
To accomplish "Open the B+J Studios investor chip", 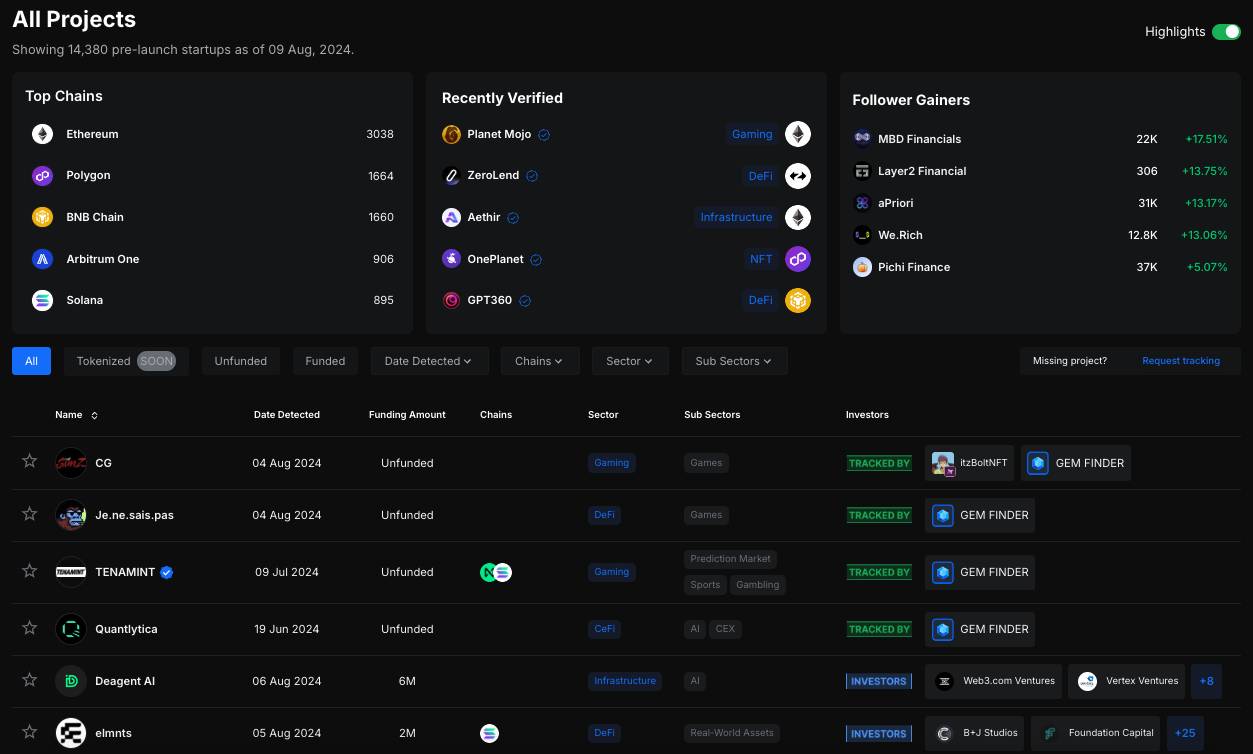I will point(975,733).
